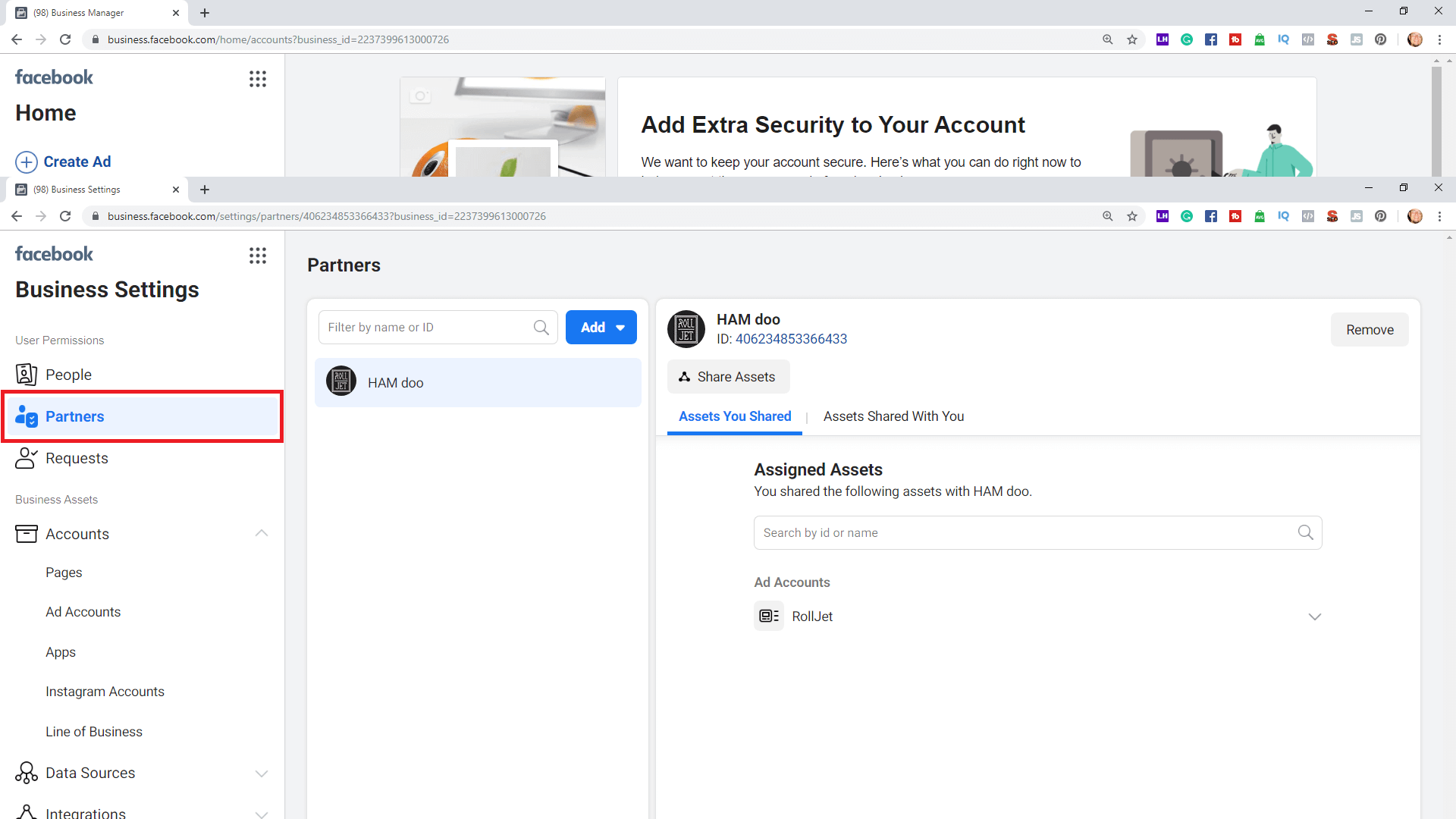The image size is (1456, 819).
Task: Click the search magnifier in the partner filter
Action: click(541, 328)
